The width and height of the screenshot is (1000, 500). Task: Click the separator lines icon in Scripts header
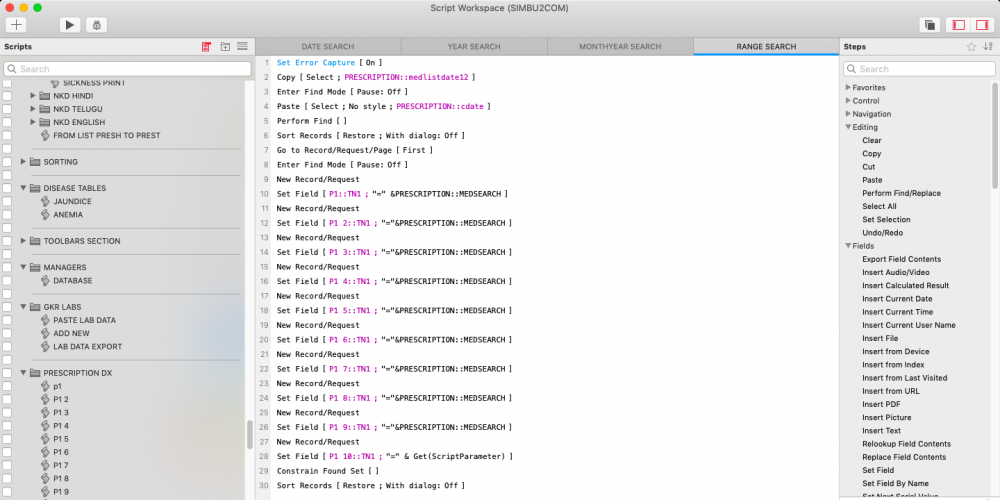(242, 47)
